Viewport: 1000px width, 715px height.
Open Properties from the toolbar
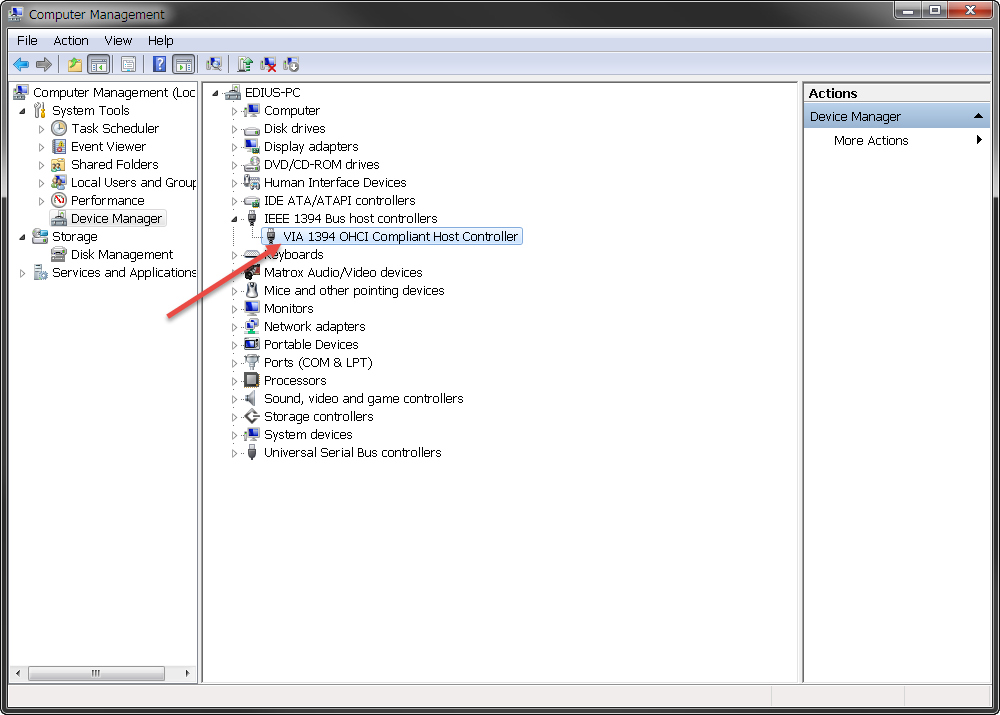(x=129, y=65)
